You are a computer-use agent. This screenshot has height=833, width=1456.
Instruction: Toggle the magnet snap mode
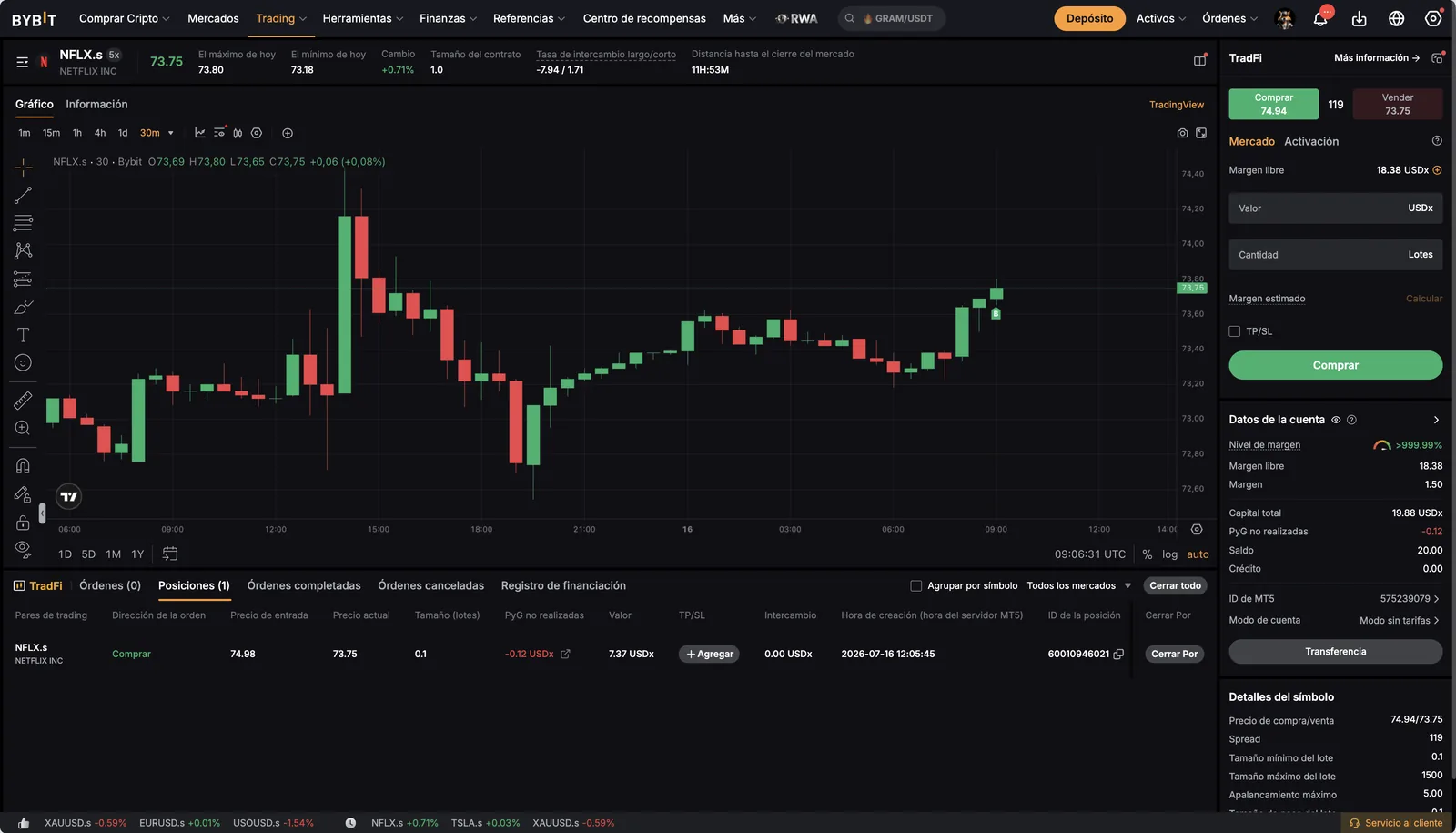tap(23, 465)
